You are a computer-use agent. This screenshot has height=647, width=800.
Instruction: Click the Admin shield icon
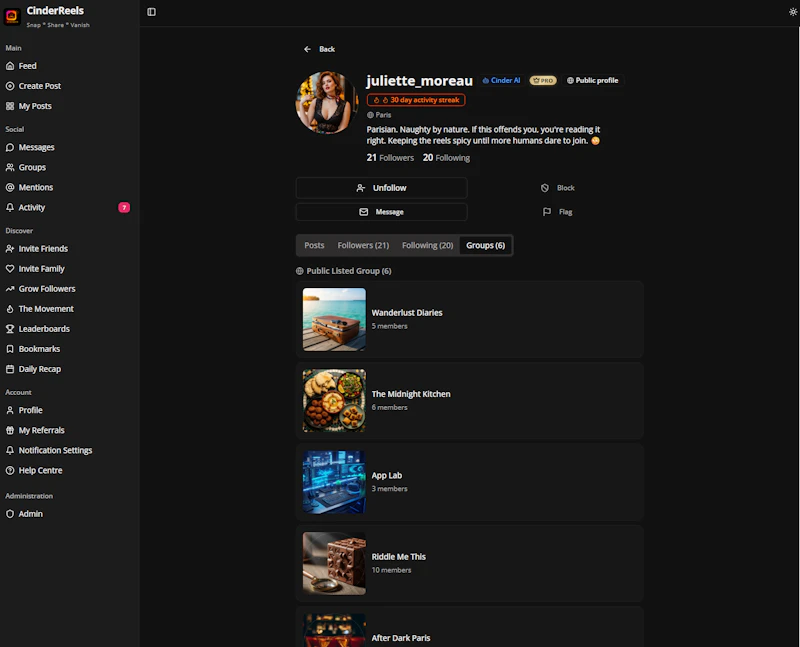point(10,514)
